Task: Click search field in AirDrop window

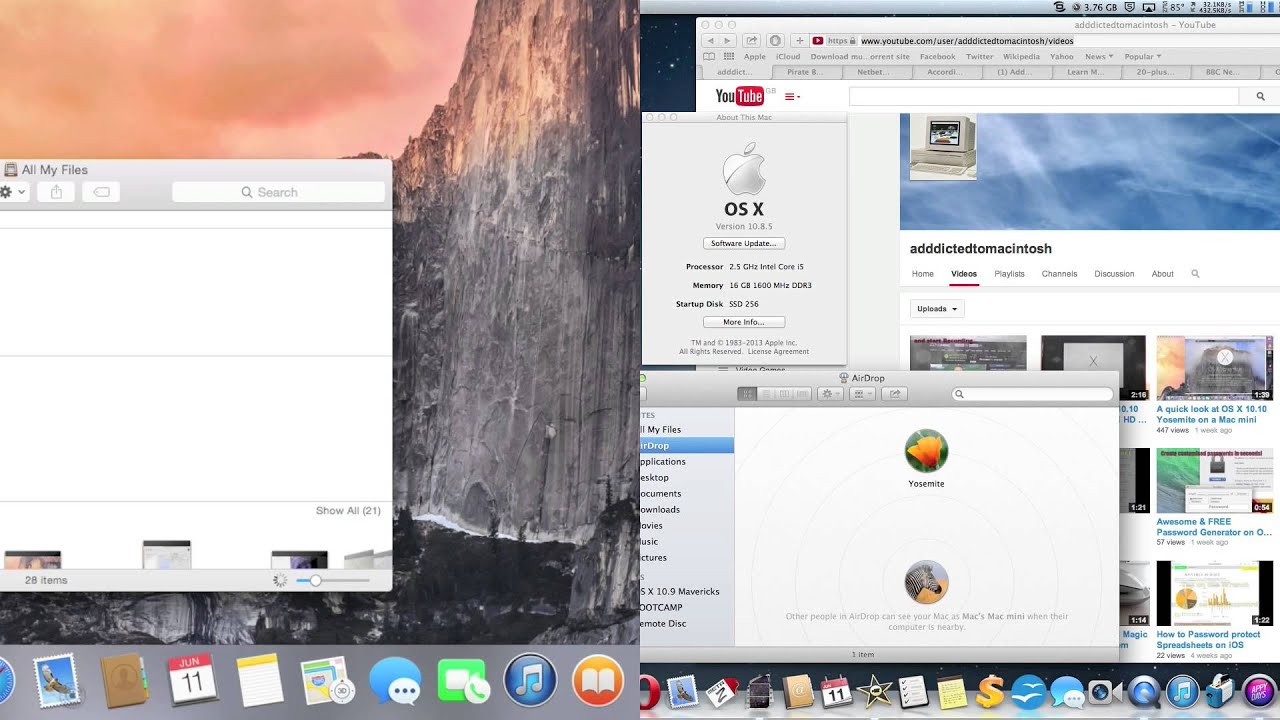Action: (x=1032, y=394)
